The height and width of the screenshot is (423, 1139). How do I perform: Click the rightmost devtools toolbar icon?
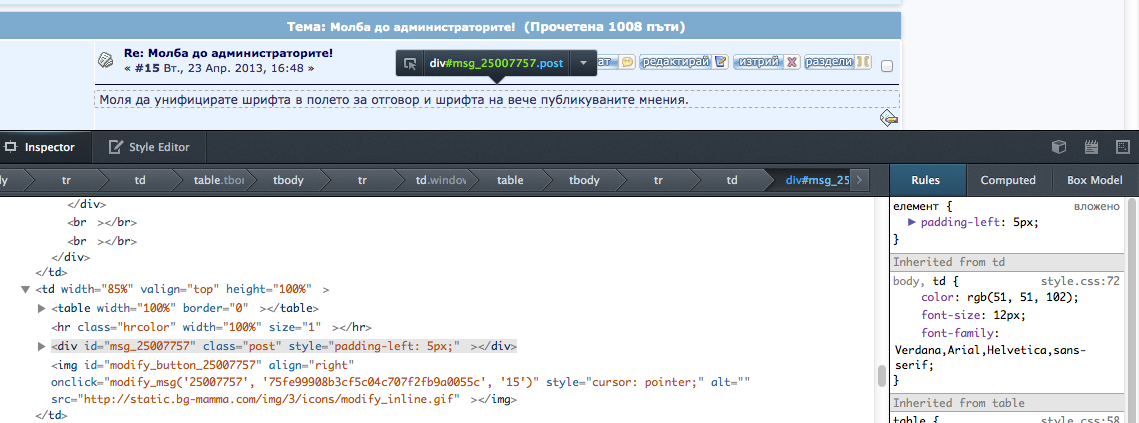tap(1122, 147)
